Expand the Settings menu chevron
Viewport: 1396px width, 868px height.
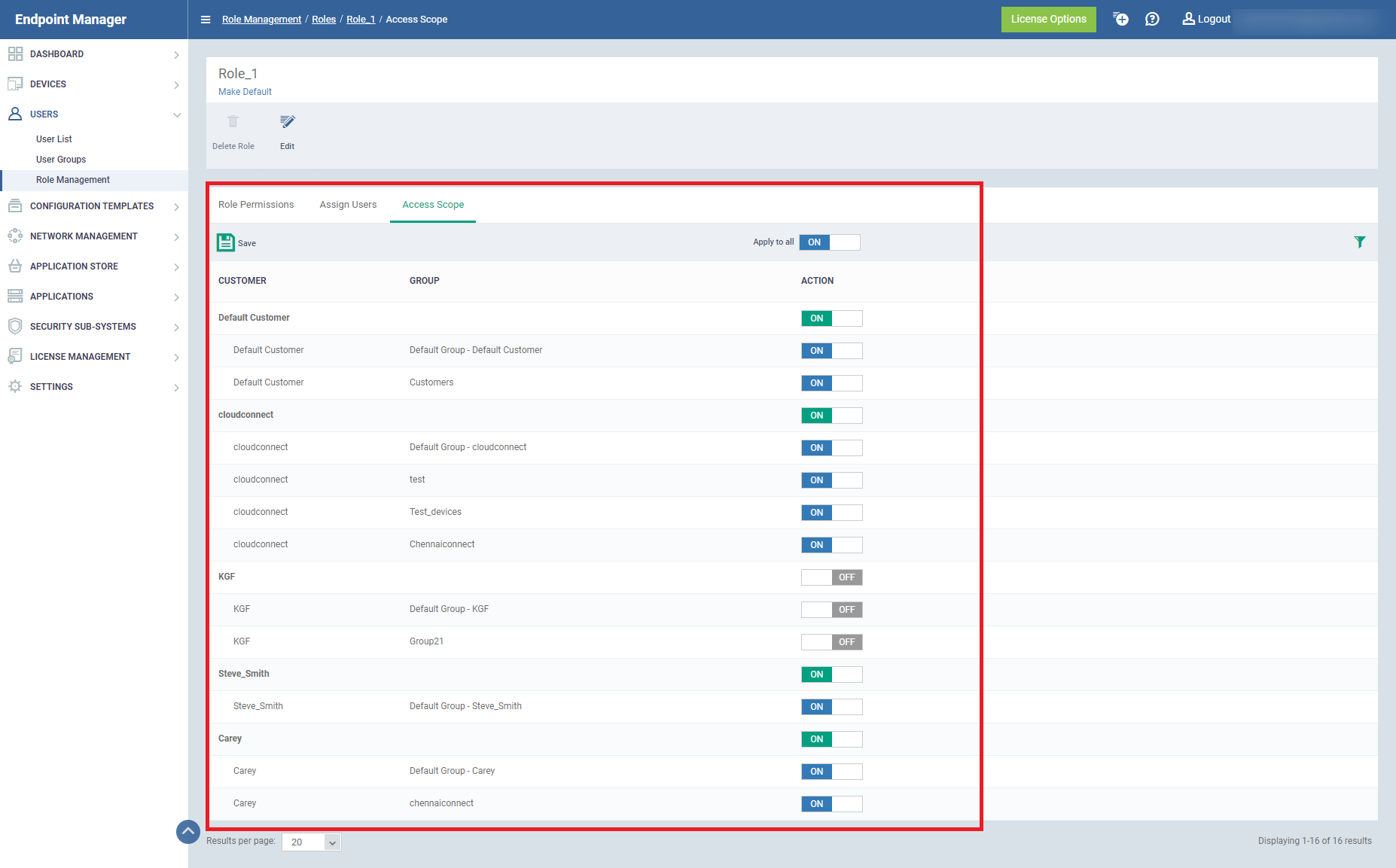click(176, 388)
